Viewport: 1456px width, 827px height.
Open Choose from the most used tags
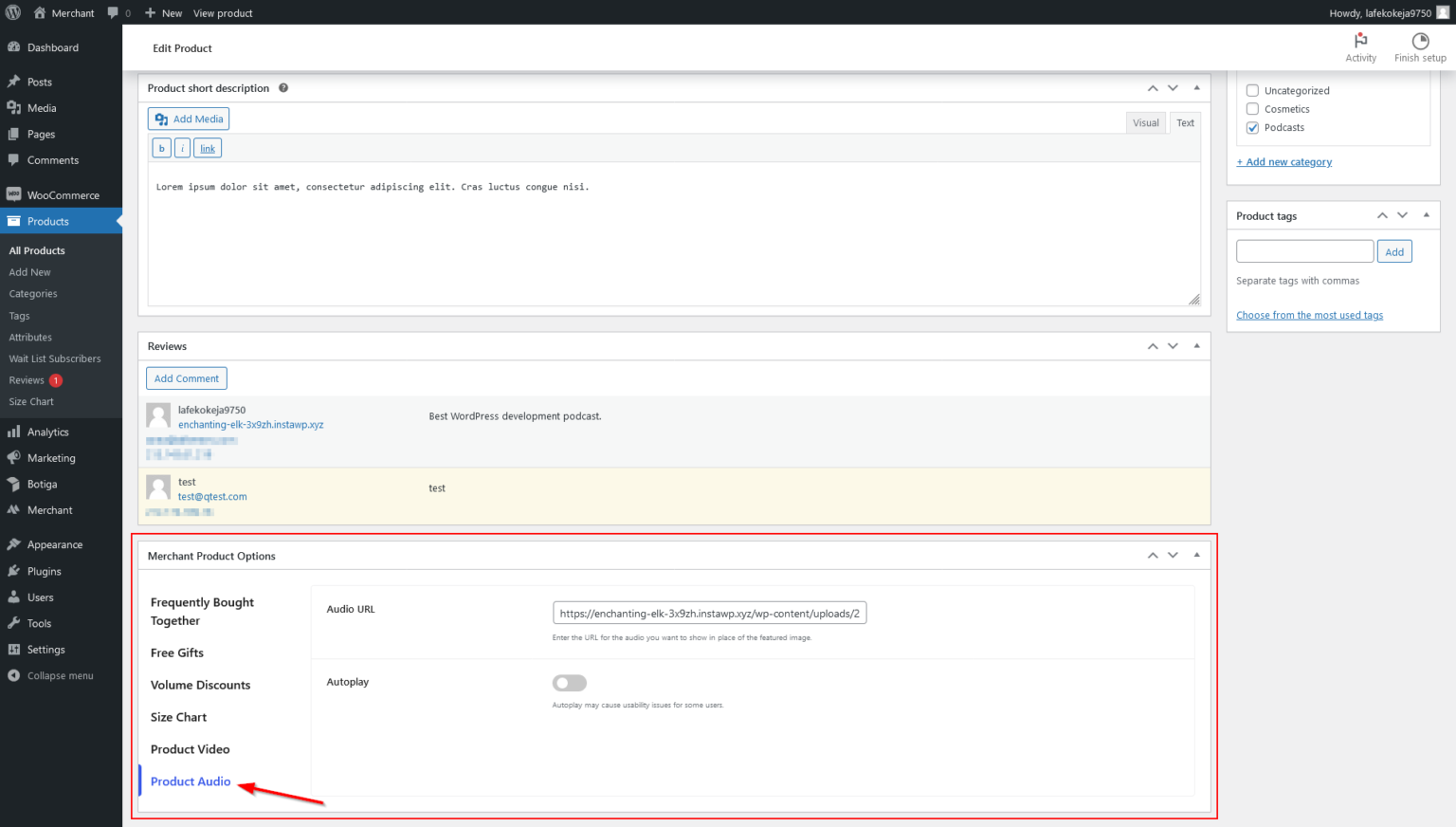coord(1309,315)
